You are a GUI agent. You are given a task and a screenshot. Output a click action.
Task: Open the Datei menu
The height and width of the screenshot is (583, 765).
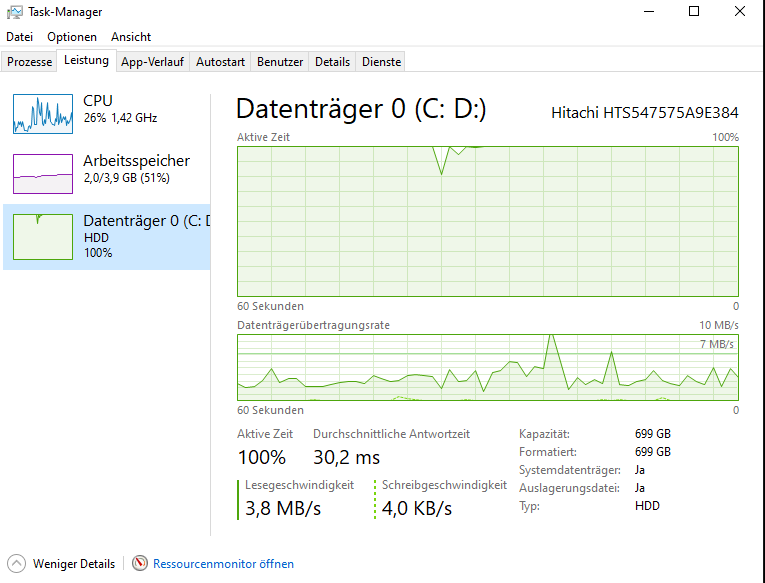coord(20,37)
